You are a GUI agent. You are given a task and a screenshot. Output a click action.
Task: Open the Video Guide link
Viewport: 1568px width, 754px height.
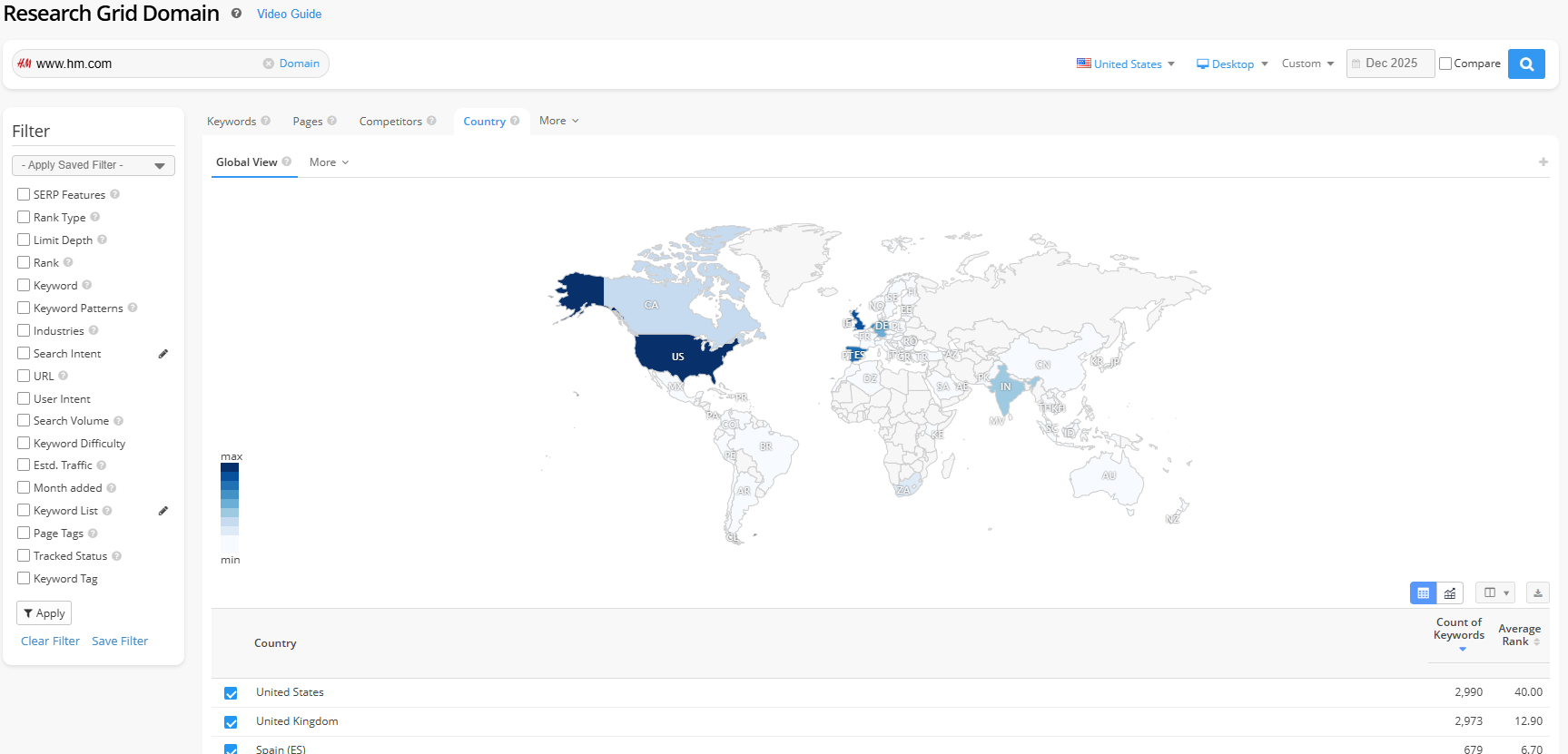click(289, 14)
